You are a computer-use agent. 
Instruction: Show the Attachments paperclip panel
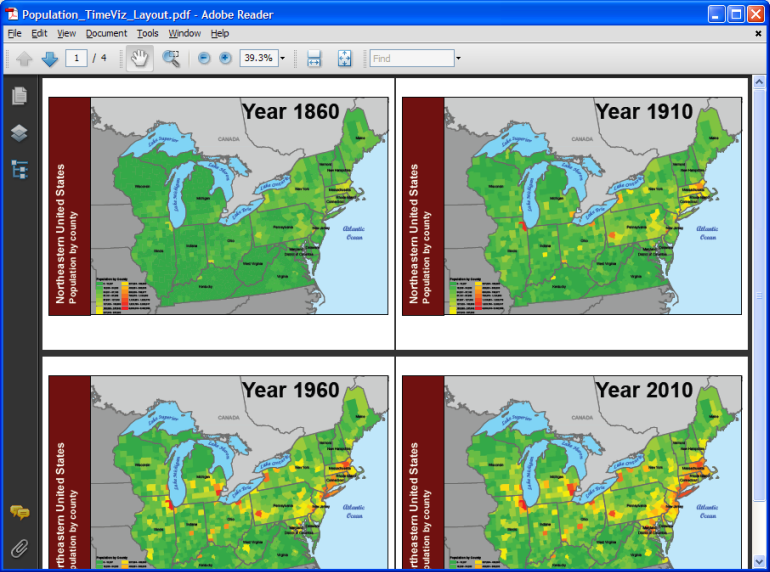tap(19, 547)
